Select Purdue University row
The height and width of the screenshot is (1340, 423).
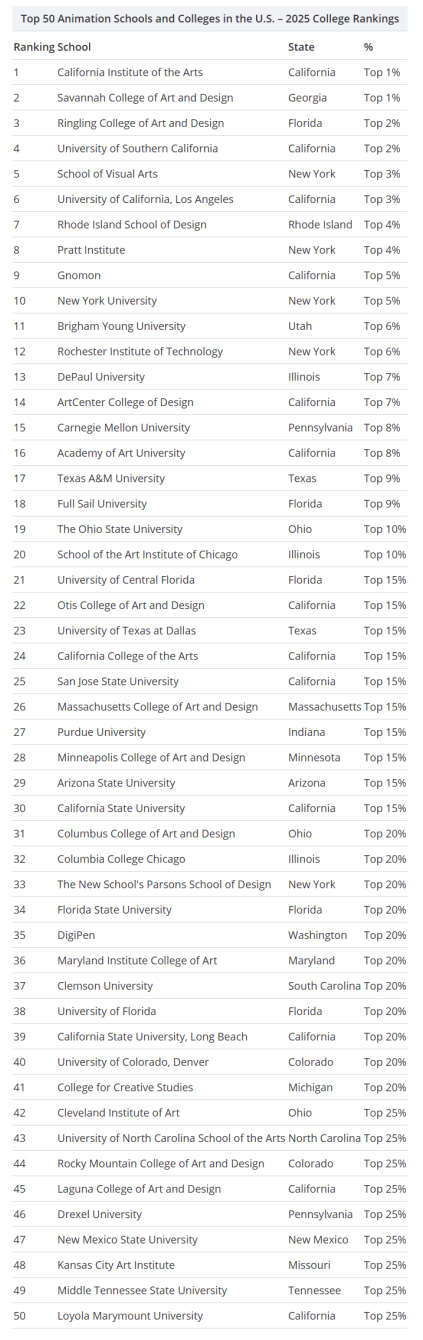click(210, 732)
